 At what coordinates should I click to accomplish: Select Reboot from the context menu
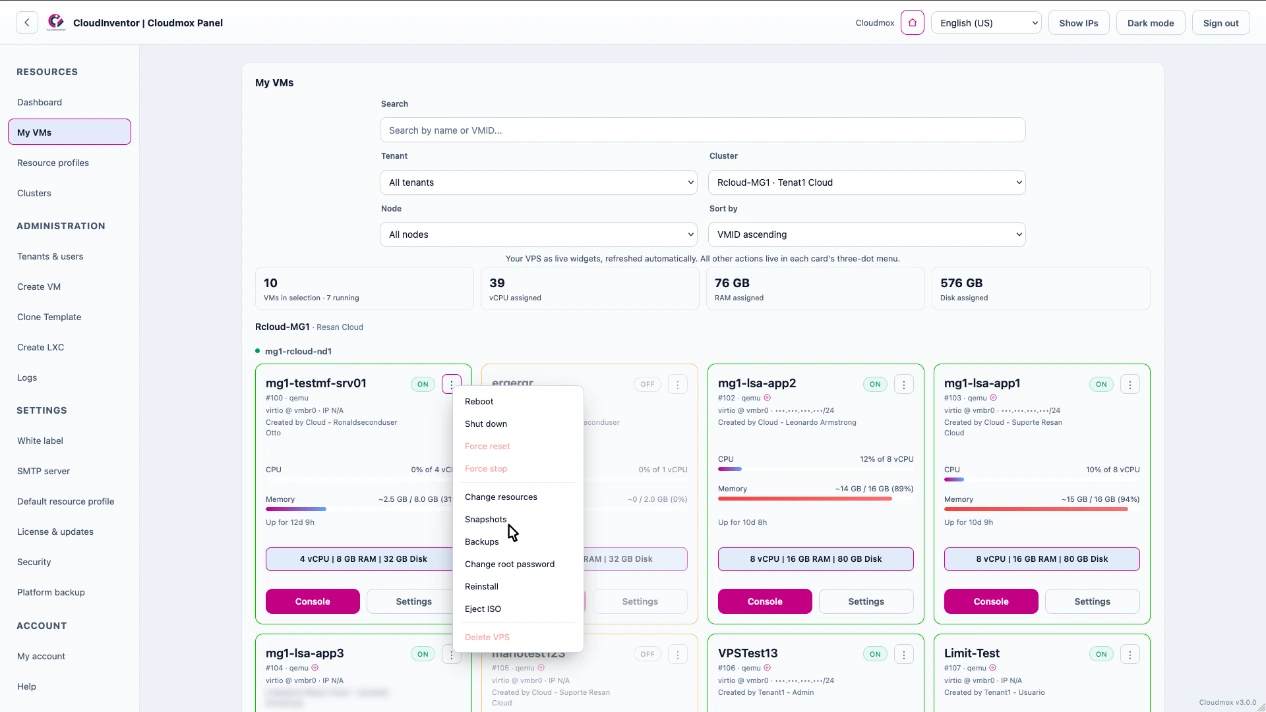(518, 401)
